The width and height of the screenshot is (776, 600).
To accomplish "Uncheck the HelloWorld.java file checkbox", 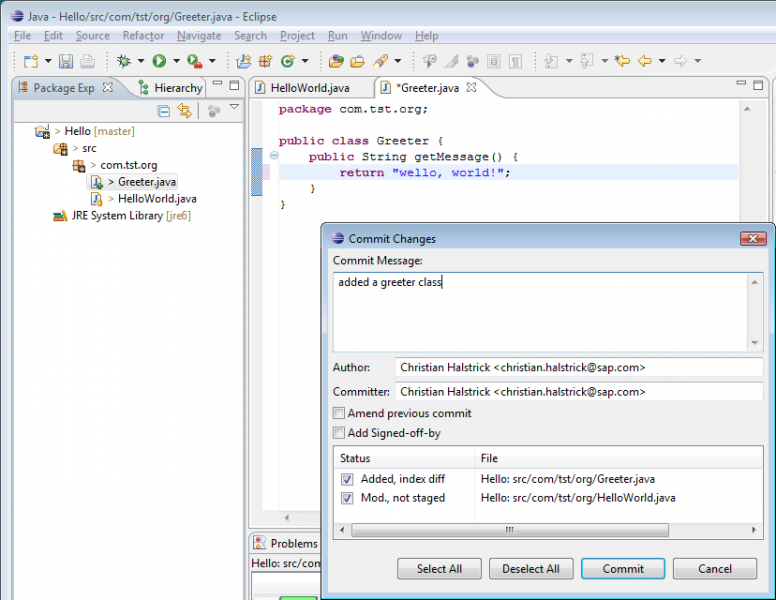I will pos(347,498).
